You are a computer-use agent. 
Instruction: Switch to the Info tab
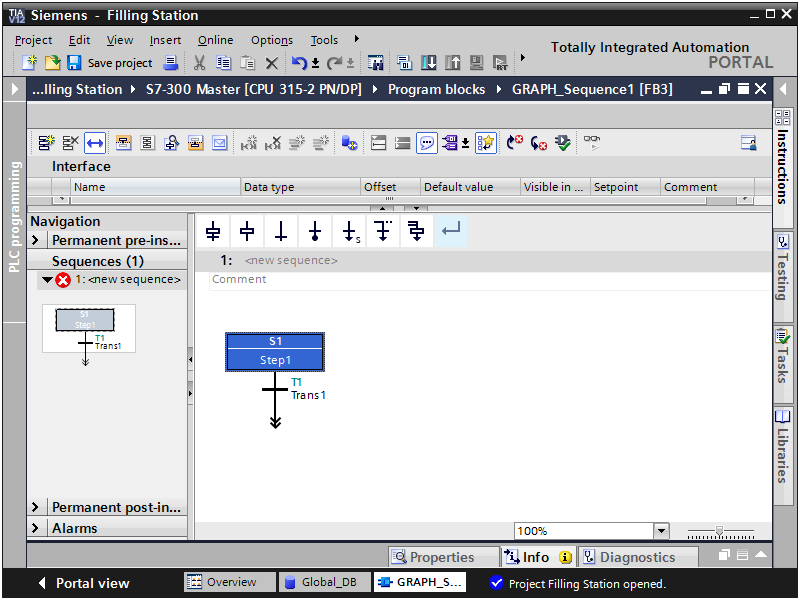(x=537, y=557)
